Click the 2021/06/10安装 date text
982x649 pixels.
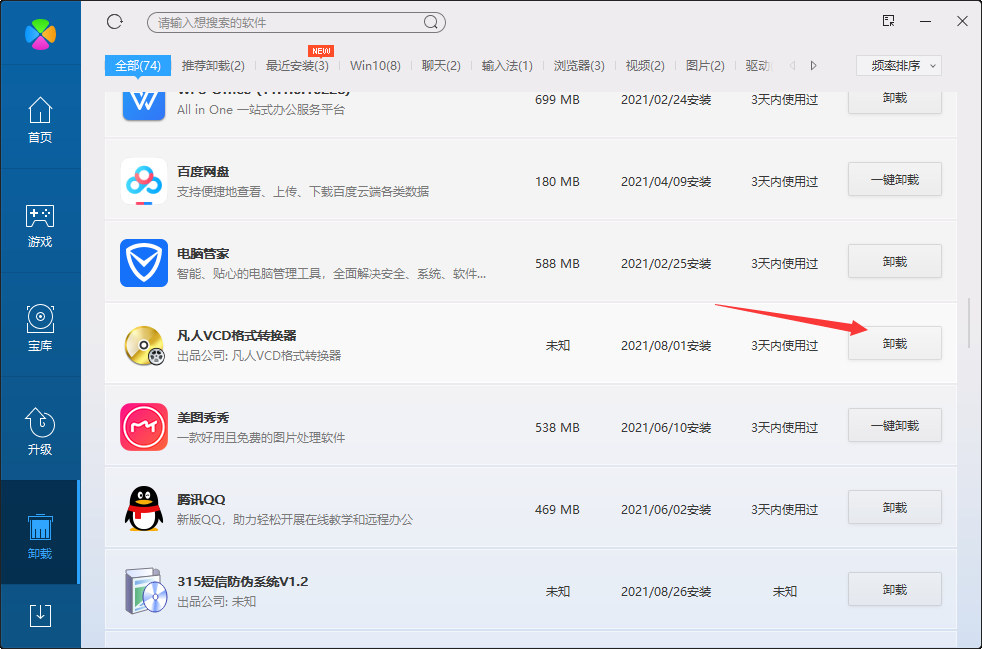[666, 428]
